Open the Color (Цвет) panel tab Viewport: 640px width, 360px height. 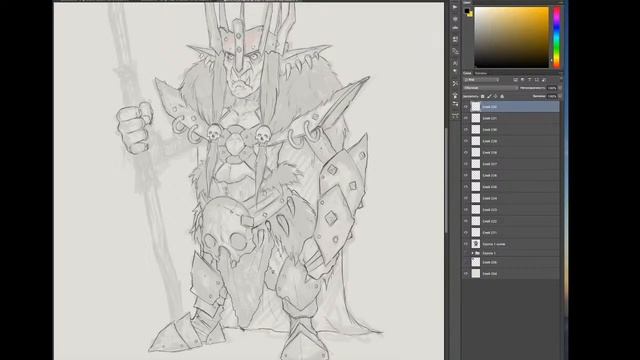click(x=467, y=2)
